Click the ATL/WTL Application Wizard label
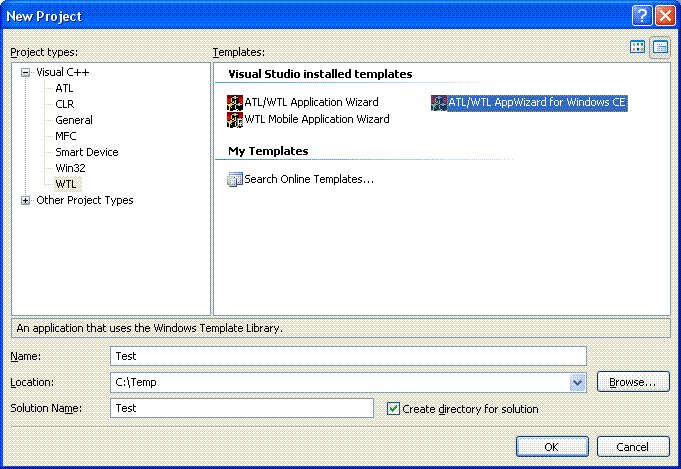 311,102
